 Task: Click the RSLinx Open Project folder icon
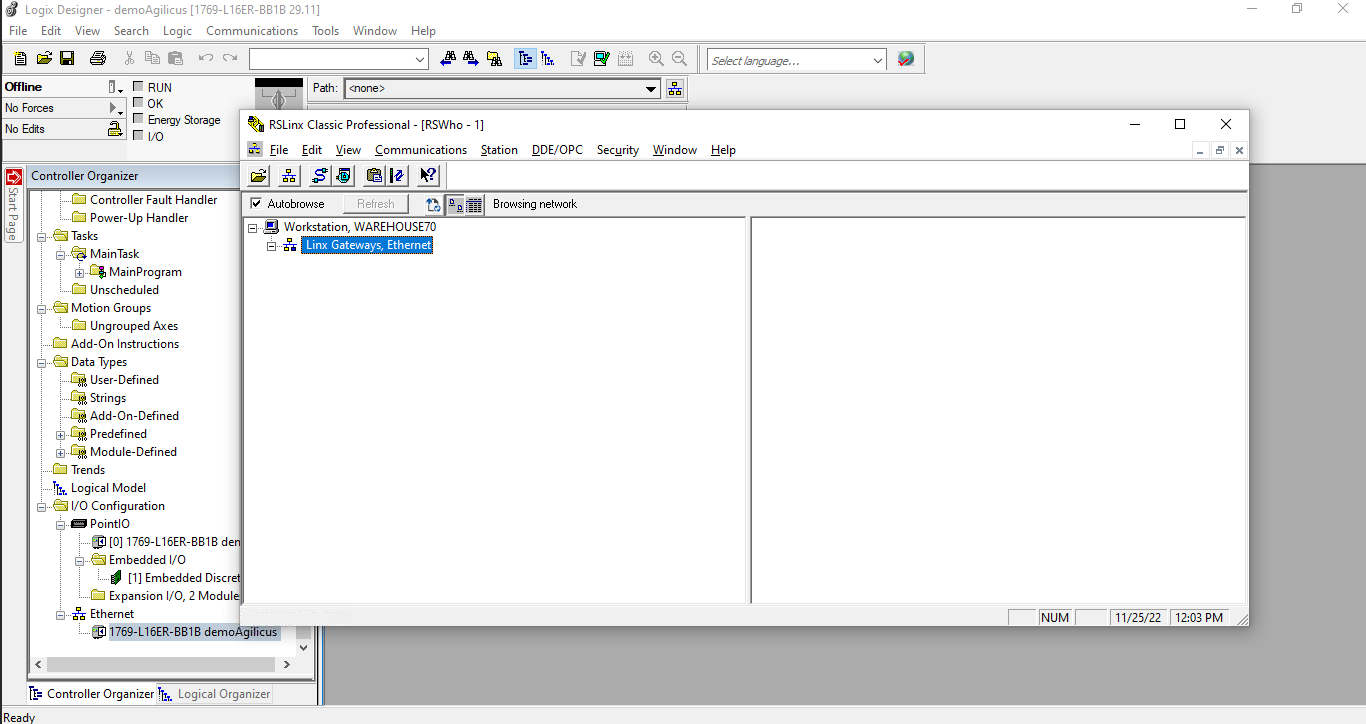click(259, 176)
